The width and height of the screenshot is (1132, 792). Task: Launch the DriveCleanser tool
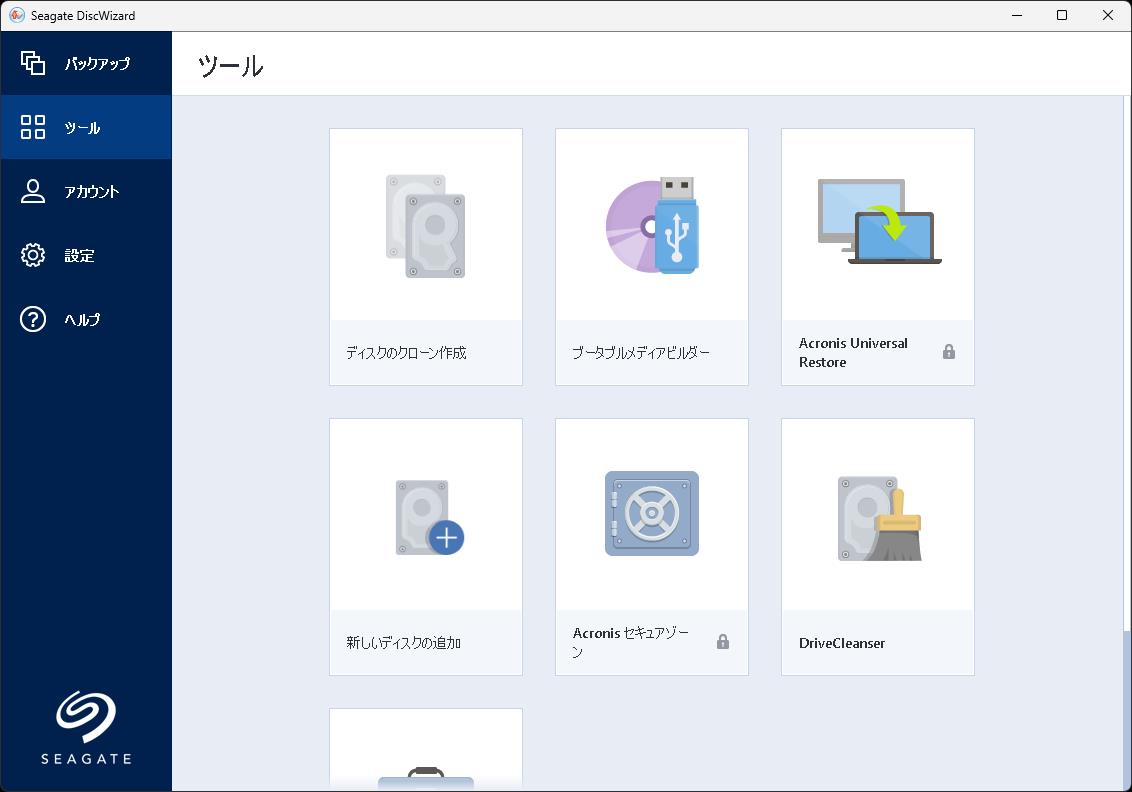coord(877,545)
